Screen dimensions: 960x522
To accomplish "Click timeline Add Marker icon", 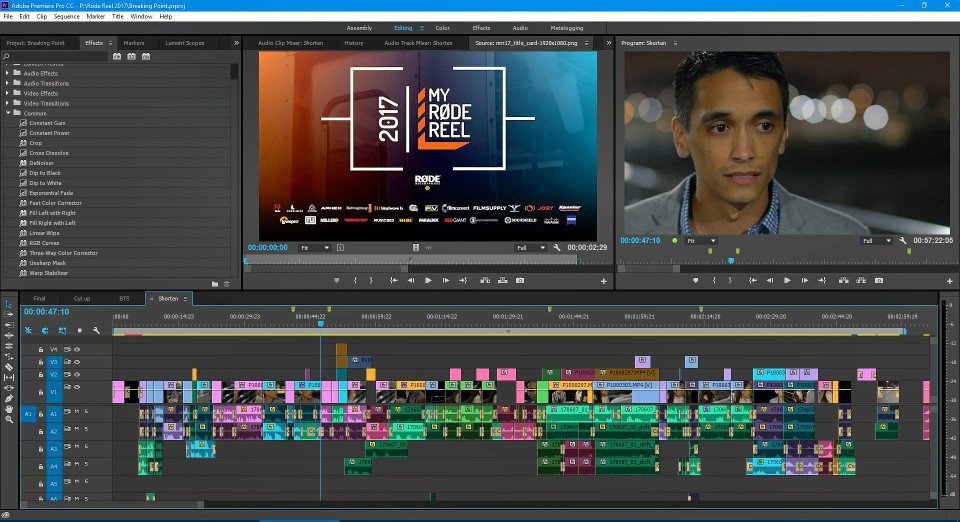I will click(80, 330).
